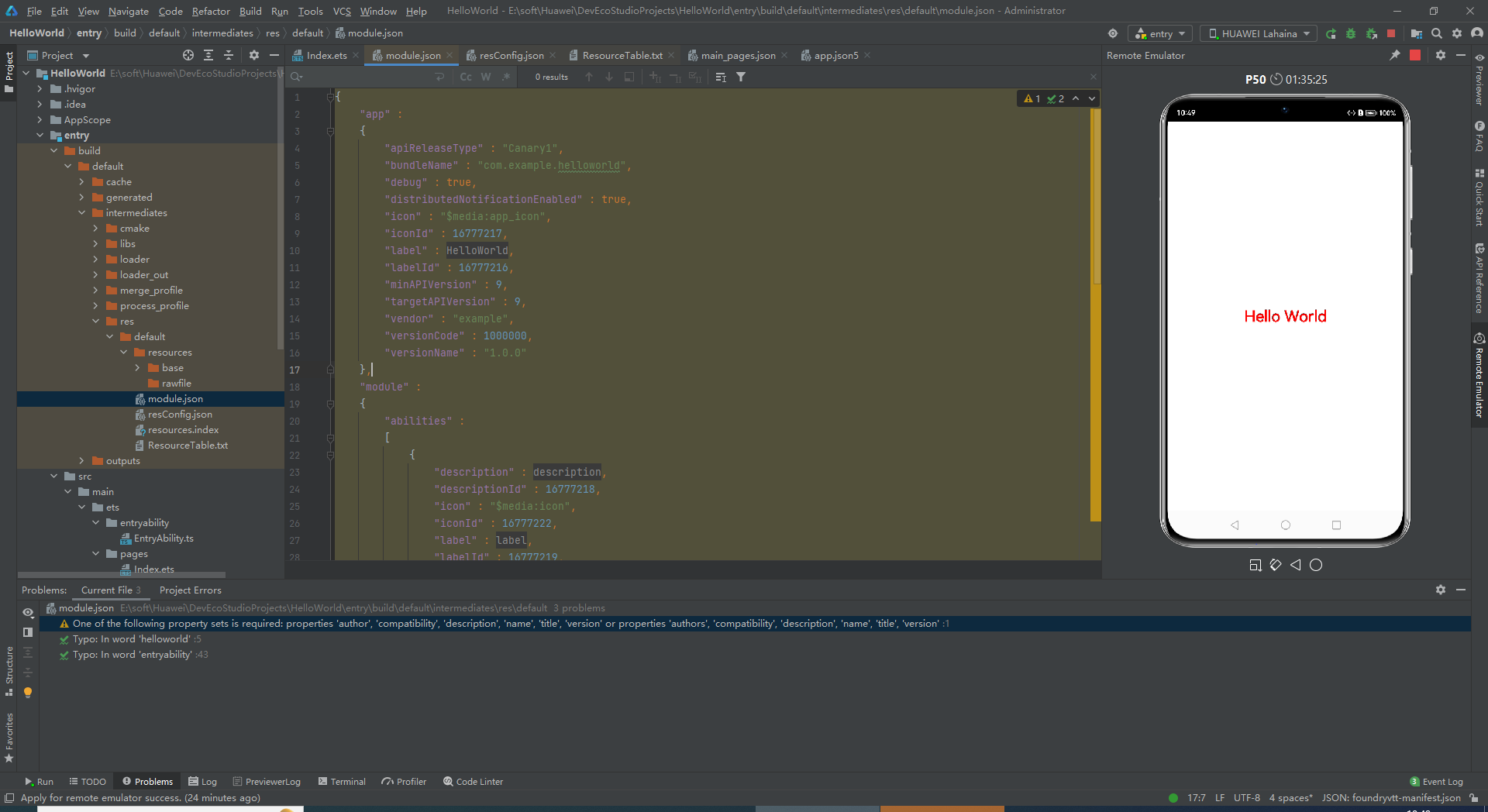Image resolution: width=1488 pixels, height=812 pixels.
Task: Open the HUAWEI Lahaina device dropdown
Action: (x=1259, y=33)
